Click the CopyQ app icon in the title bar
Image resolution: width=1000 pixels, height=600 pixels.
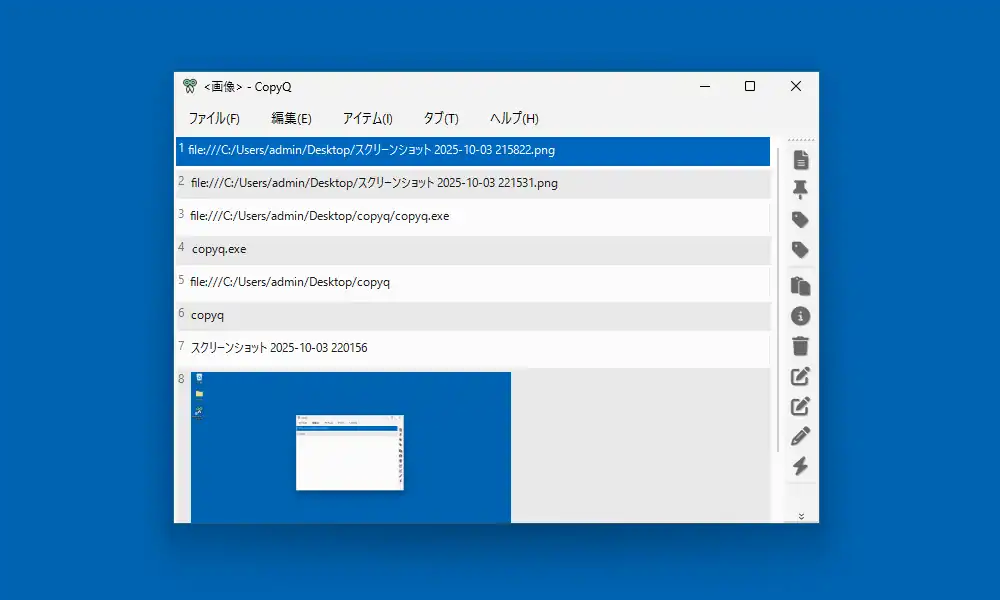tap(190, 87)
